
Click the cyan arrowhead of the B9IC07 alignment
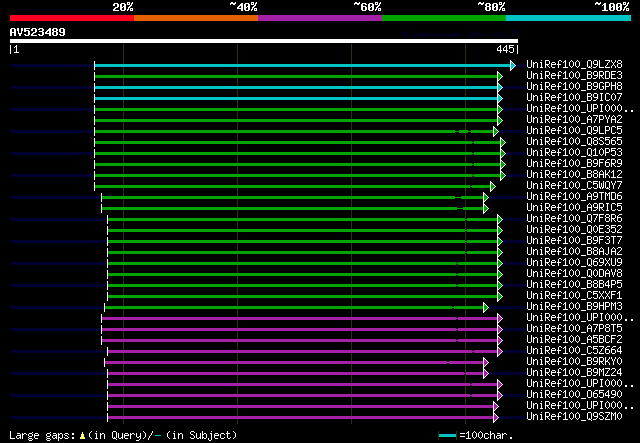[x=500, y=98]
